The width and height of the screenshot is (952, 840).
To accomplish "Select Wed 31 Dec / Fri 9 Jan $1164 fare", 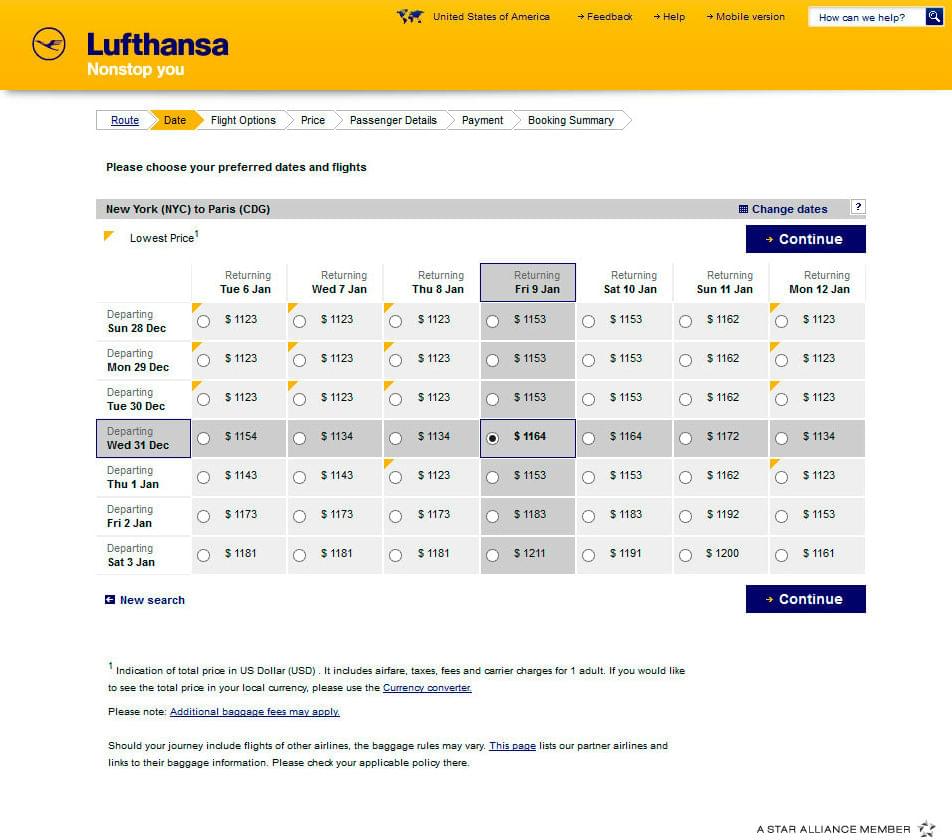I will (x=492, y=438).
